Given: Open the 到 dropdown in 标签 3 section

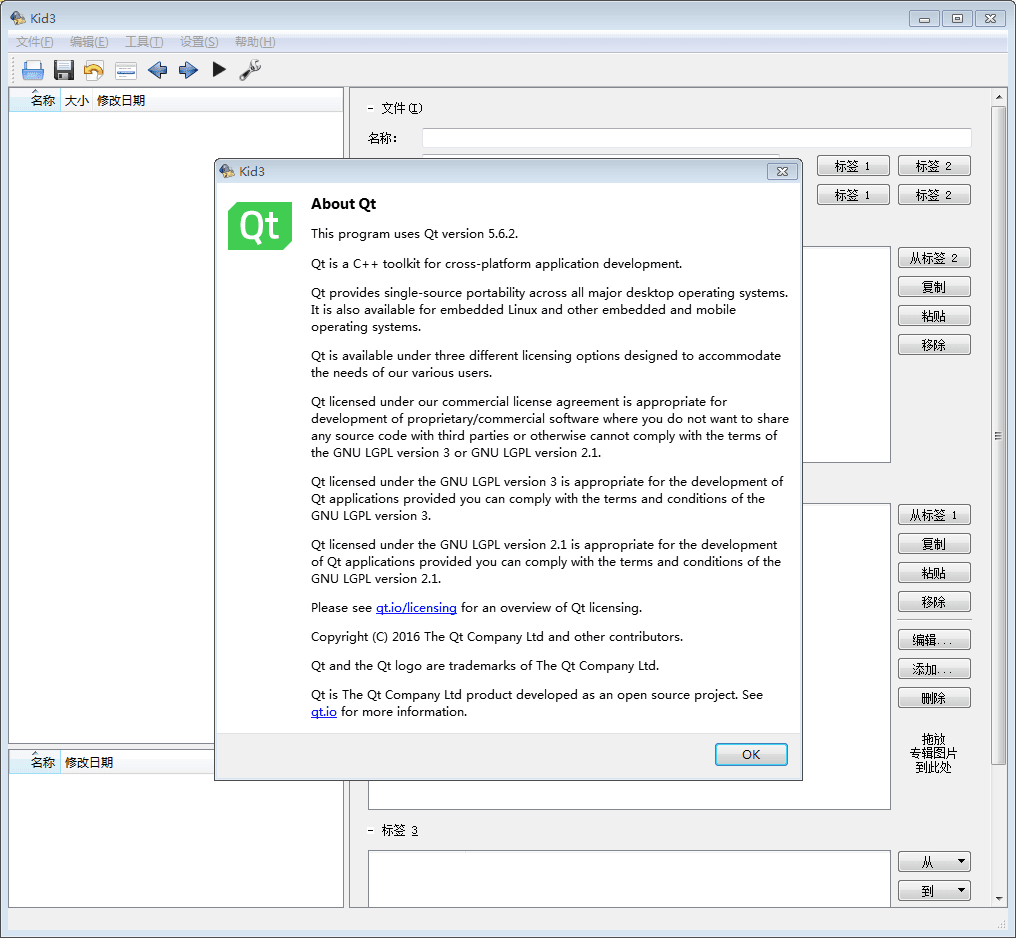Looking at the screenshot, I should [x=934, y=891].
